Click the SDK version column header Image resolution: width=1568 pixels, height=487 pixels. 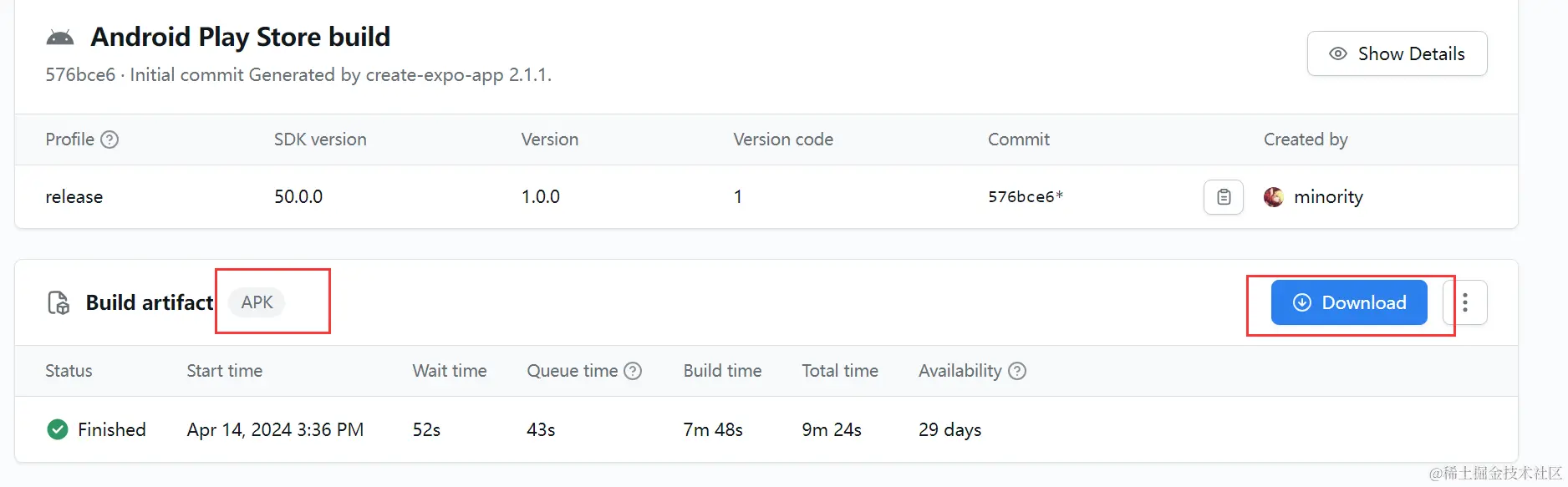(x=320, y=140)
